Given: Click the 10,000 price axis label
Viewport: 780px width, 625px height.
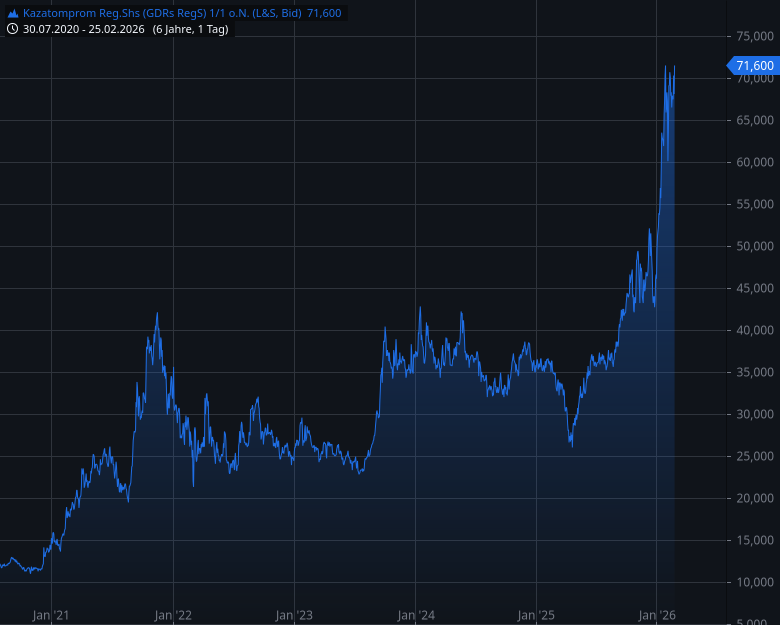Looking at the screenshot, I should 755,582.
